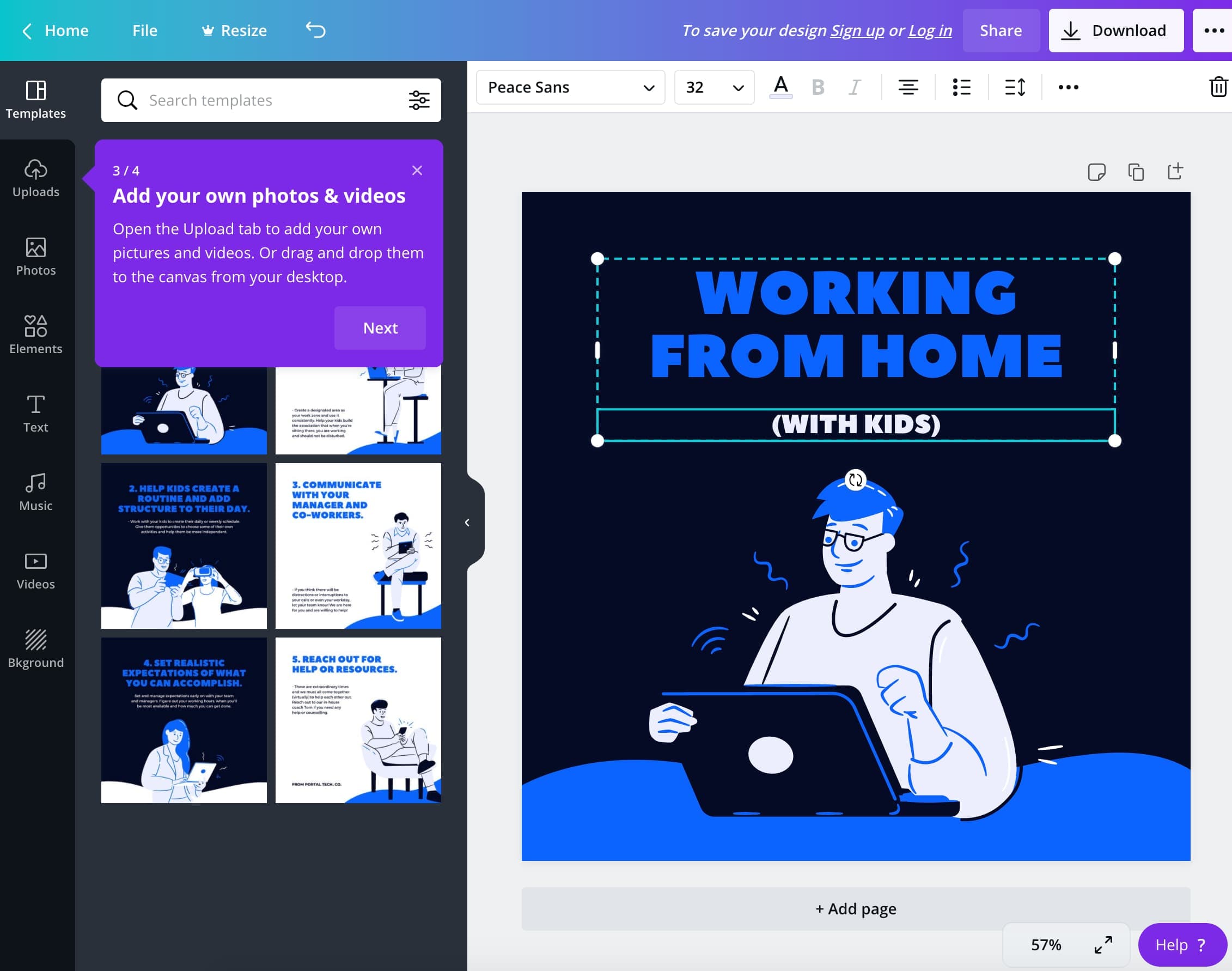Choose the '3. Communicate with your manager' template
Screen dimensions: 1232x971
point(358,546)
